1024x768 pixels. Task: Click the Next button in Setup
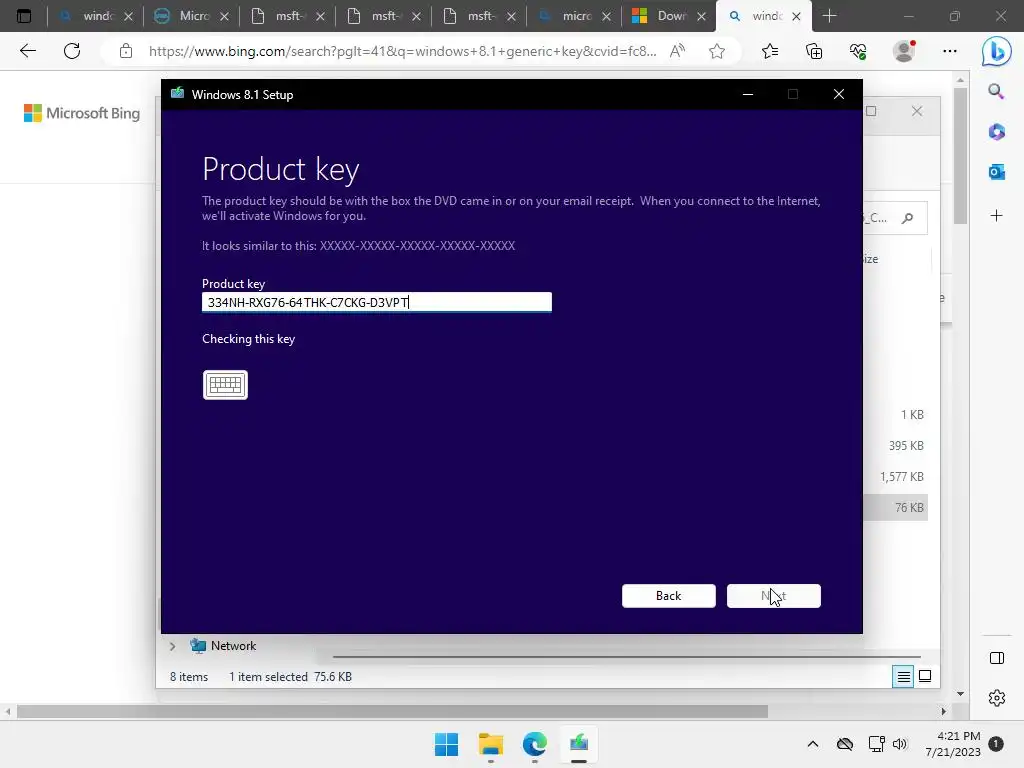774,596
